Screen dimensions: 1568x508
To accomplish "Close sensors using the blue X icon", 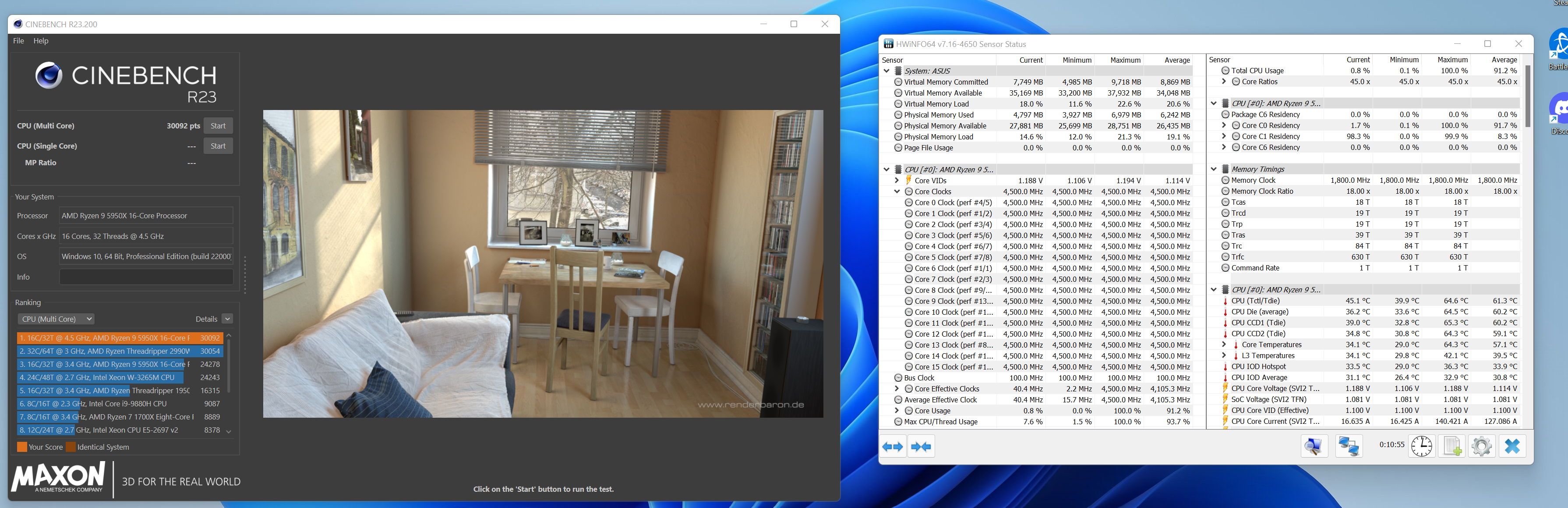I will [1512, 447].
